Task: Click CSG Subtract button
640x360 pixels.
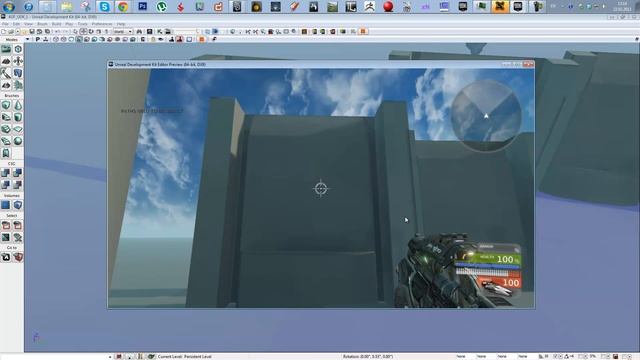Action: click(18, 173)
